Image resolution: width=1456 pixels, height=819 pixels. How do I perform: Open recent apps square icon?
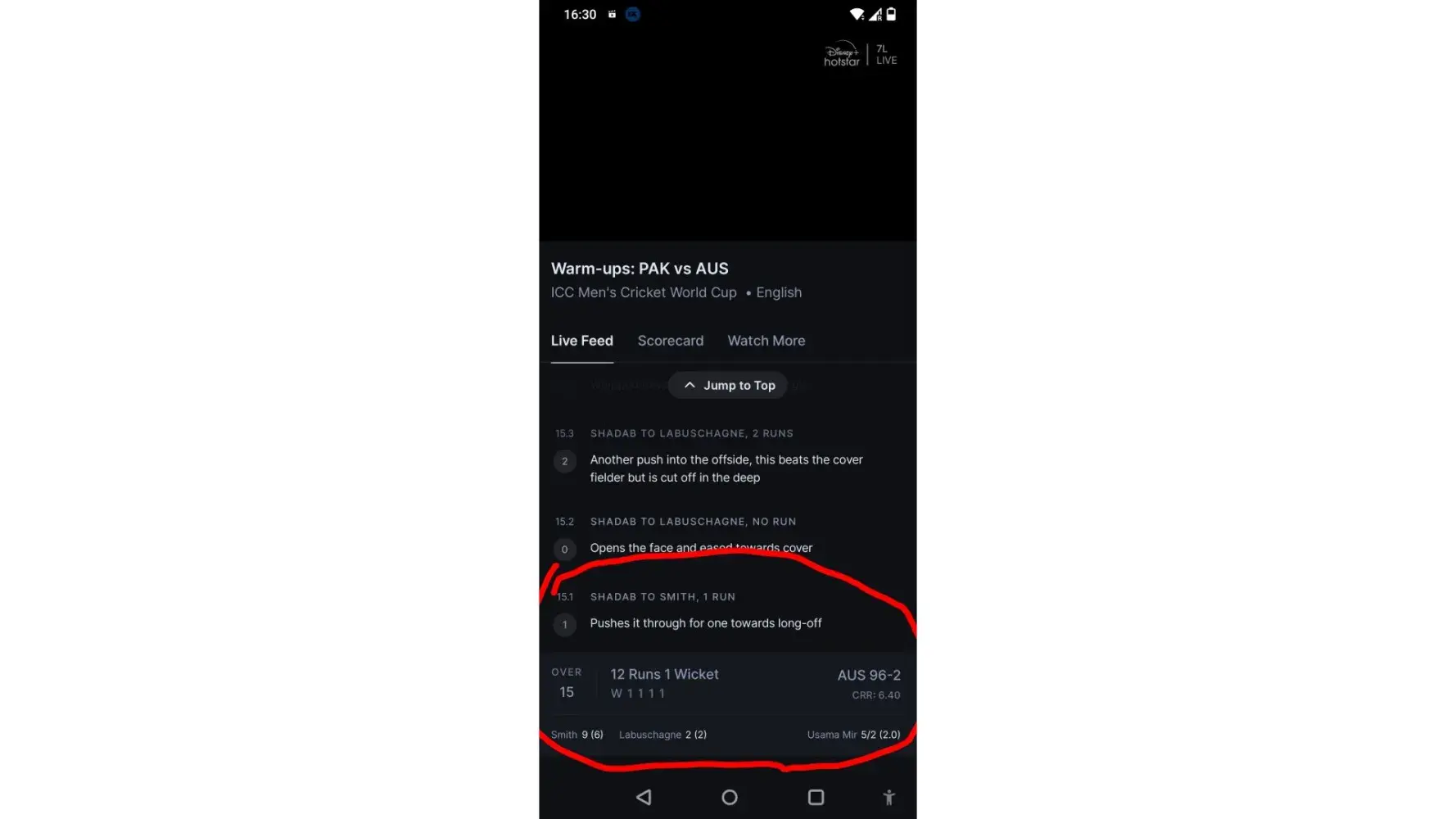tap(816, 797)
